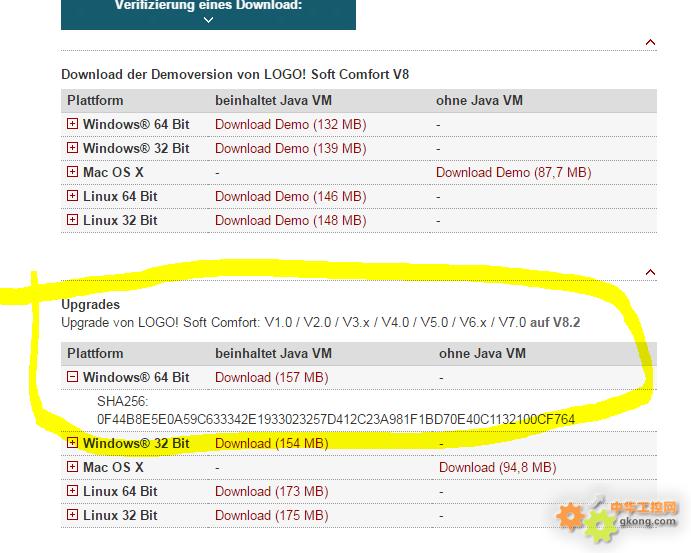The image size is (691, 553).
Task: Click Windows® 32 Bit label in Demo table
Action: coord(136,148)
